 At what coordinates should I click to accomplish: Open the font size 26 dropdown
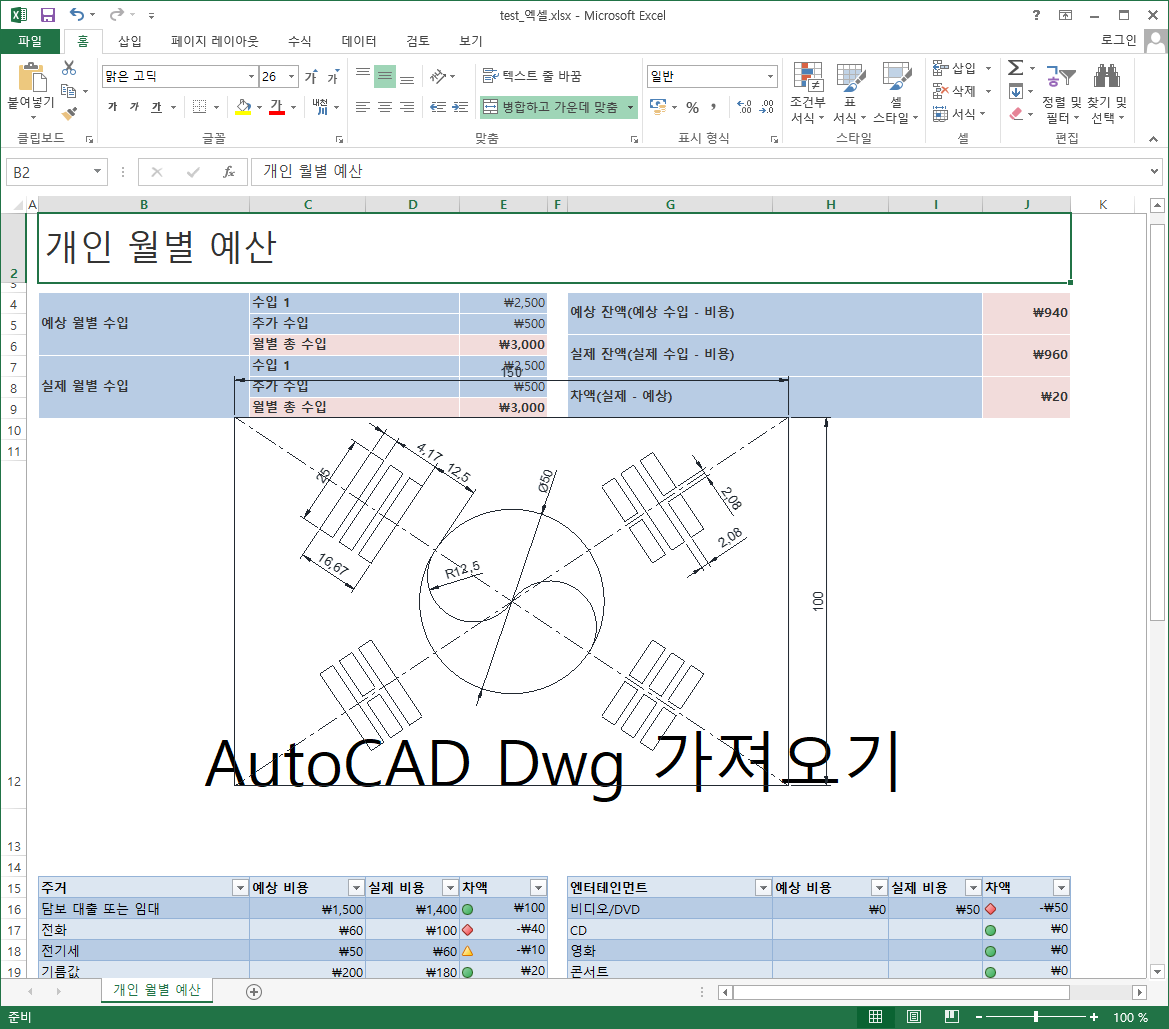click(x=292, y=76)
